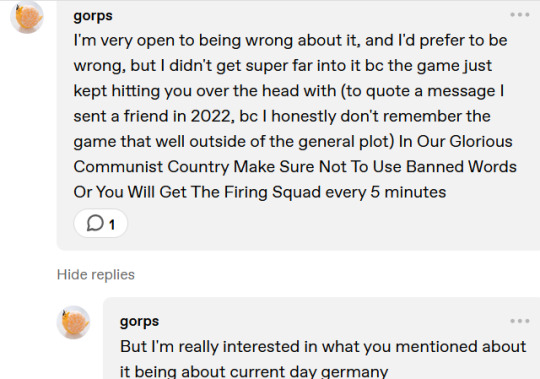The width and height of the screenshot is (540, 379).
Task: Click the line starting "I'm very open"
Action: pyautogui.click(x=290, y=40)
